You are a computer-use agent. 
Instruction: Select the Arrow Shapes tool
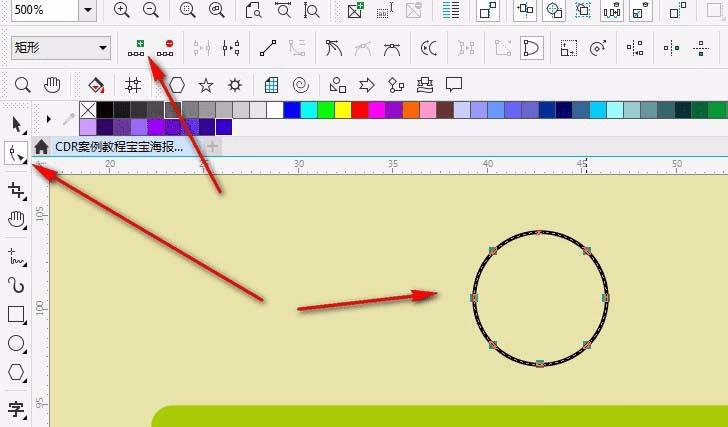point(367,85)
